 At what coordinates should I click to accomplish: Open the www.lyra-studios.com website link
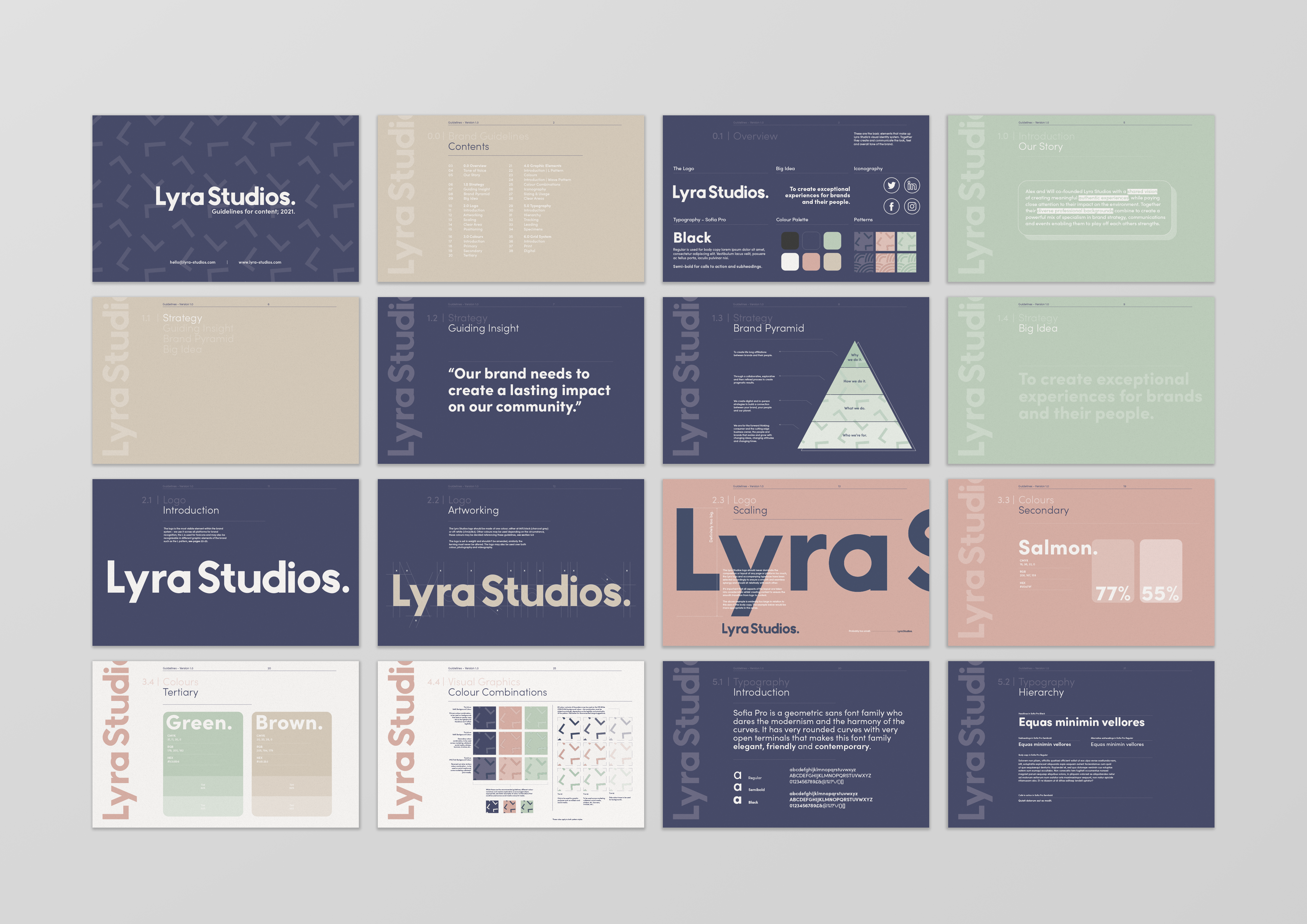coord(260,262)
